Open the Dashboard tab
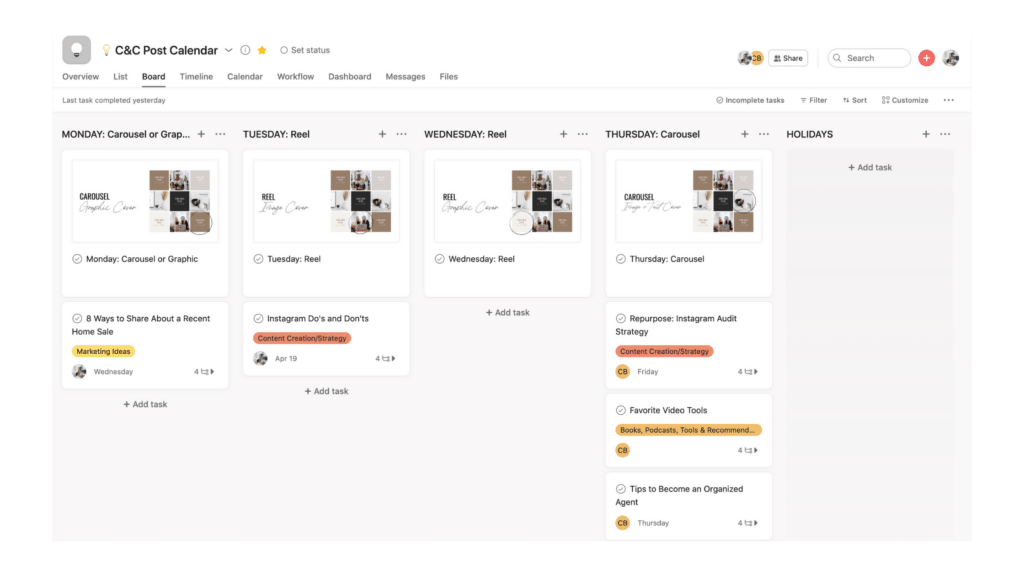This screenshot has height=576, width=1024. point(349,76)
